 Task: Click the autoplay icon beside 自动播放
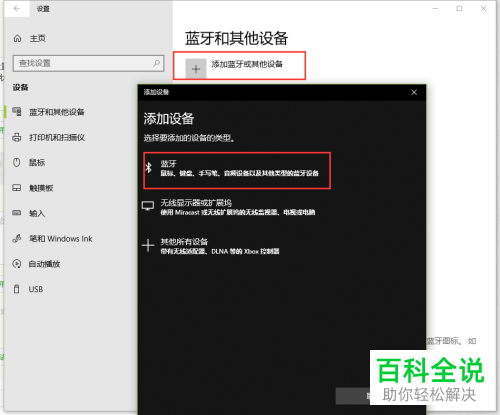coord(17,264)
